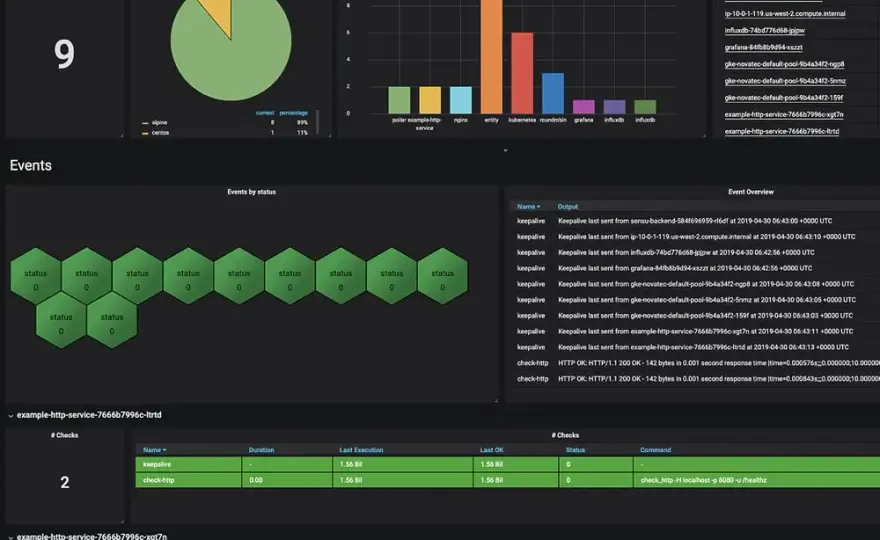Open the ip-10-0-1-119.us-west-2.compute.internal link
880x540 pixels.
pyautogui.click(x=785, y=13)
